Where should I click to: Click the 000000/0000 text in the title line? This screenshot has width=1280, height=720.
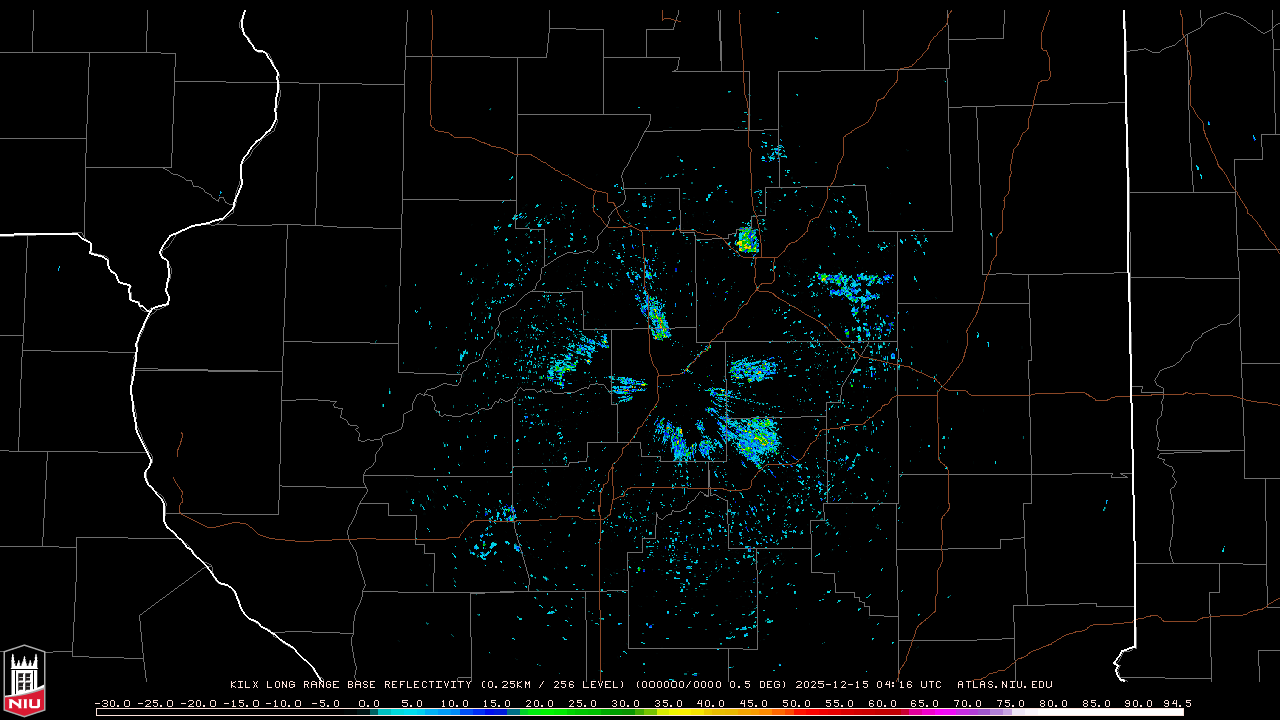click(x=678, y=685)
